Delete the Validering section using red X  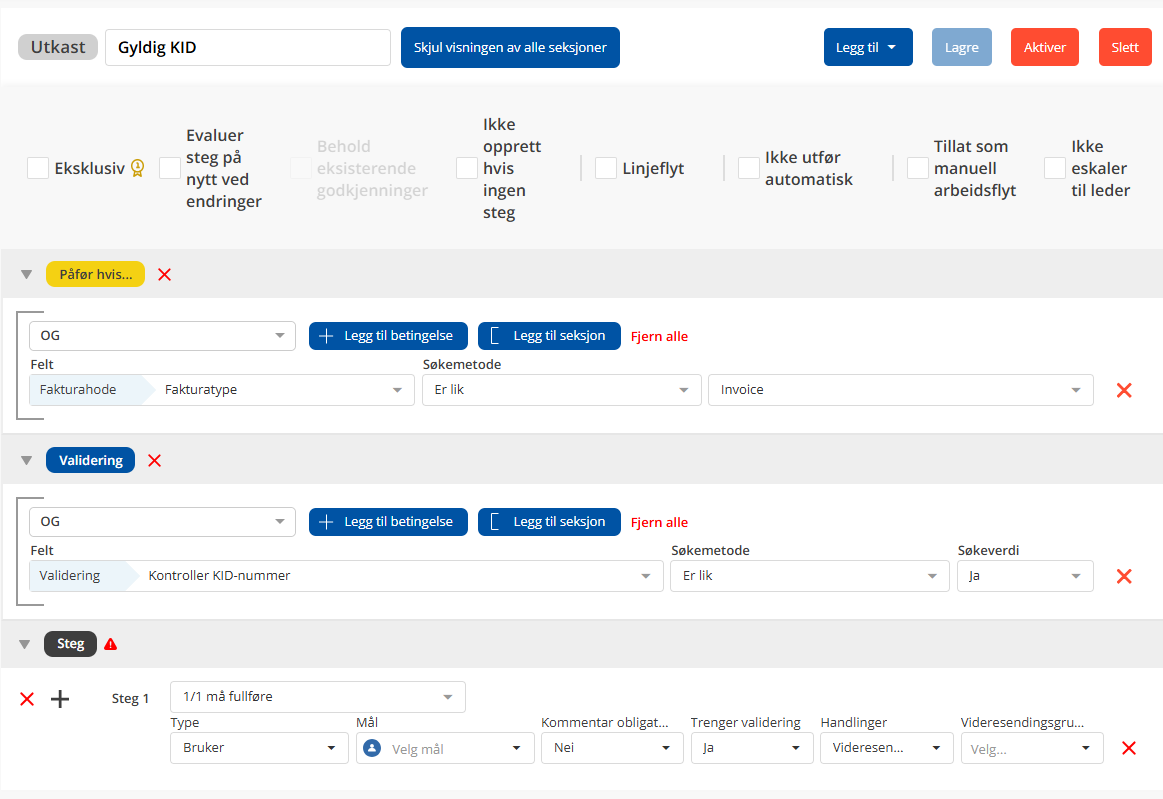(154, 461)
